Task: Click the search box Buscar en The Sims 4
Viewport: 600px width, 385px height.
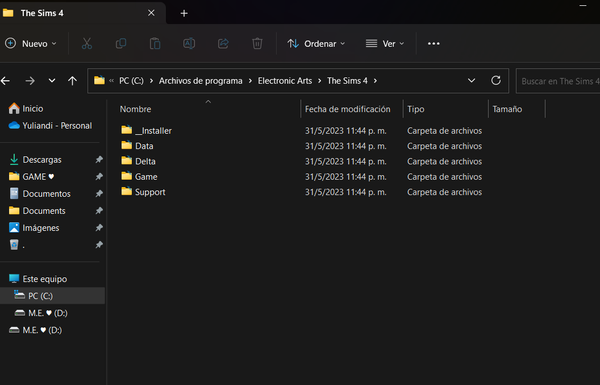Action: tap(558, 81)
